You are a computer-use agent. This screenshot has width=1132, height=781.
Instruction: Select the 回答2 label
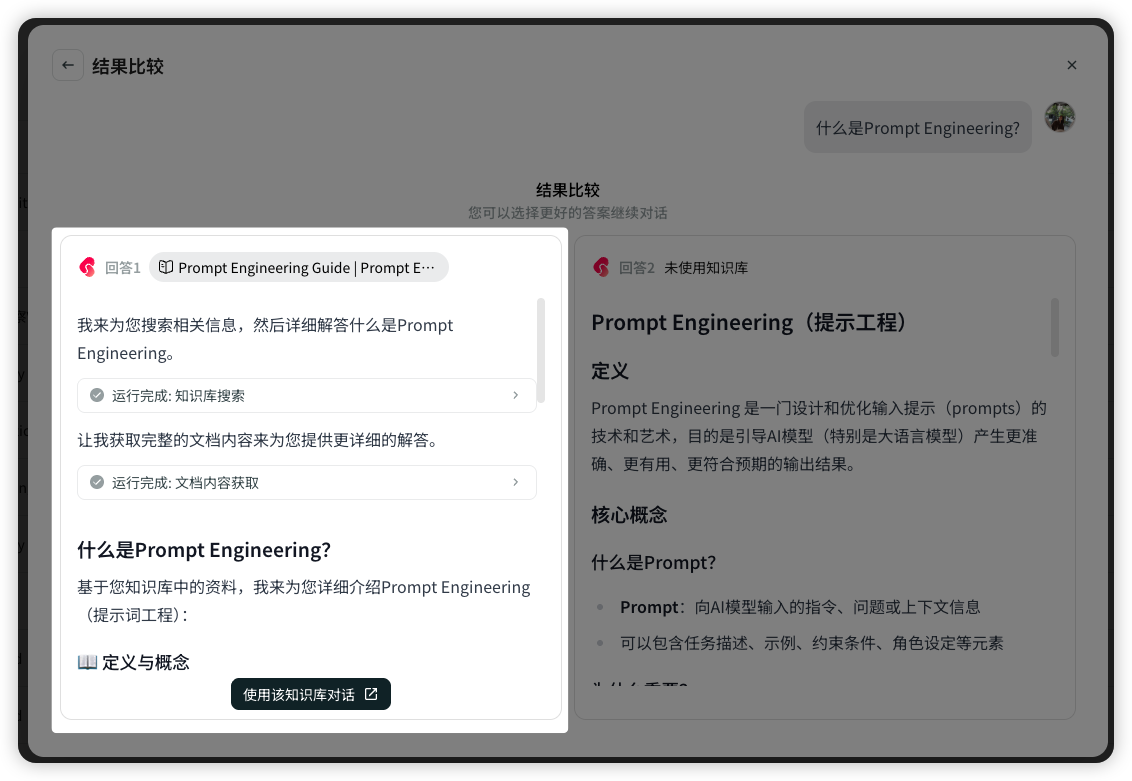pos(636,268)
